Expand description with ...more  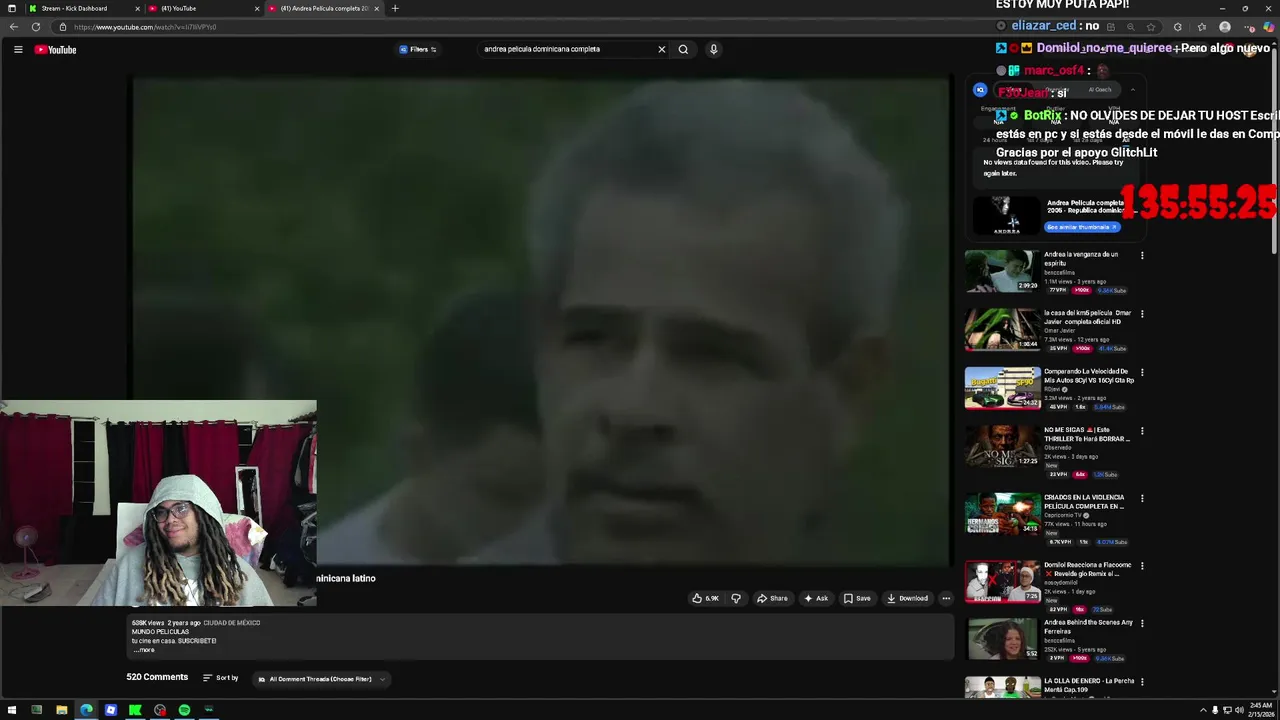point(145,650)
